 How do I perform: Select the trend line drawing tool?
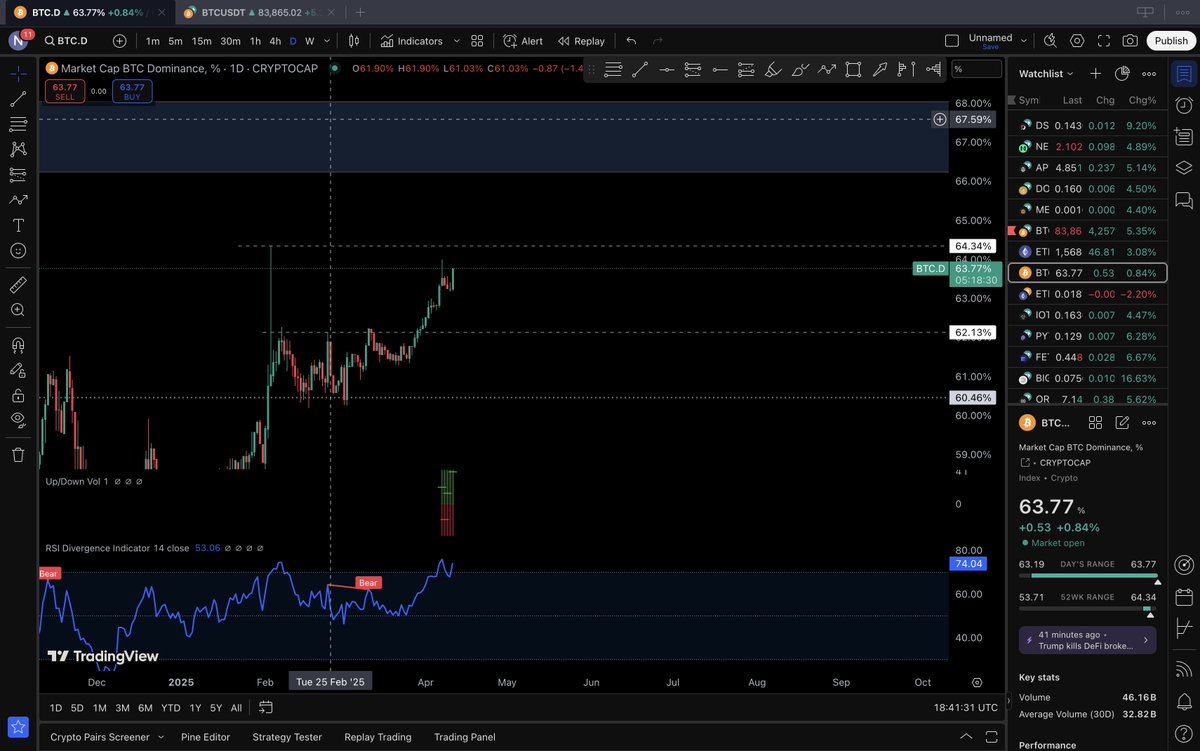[18, 99]
